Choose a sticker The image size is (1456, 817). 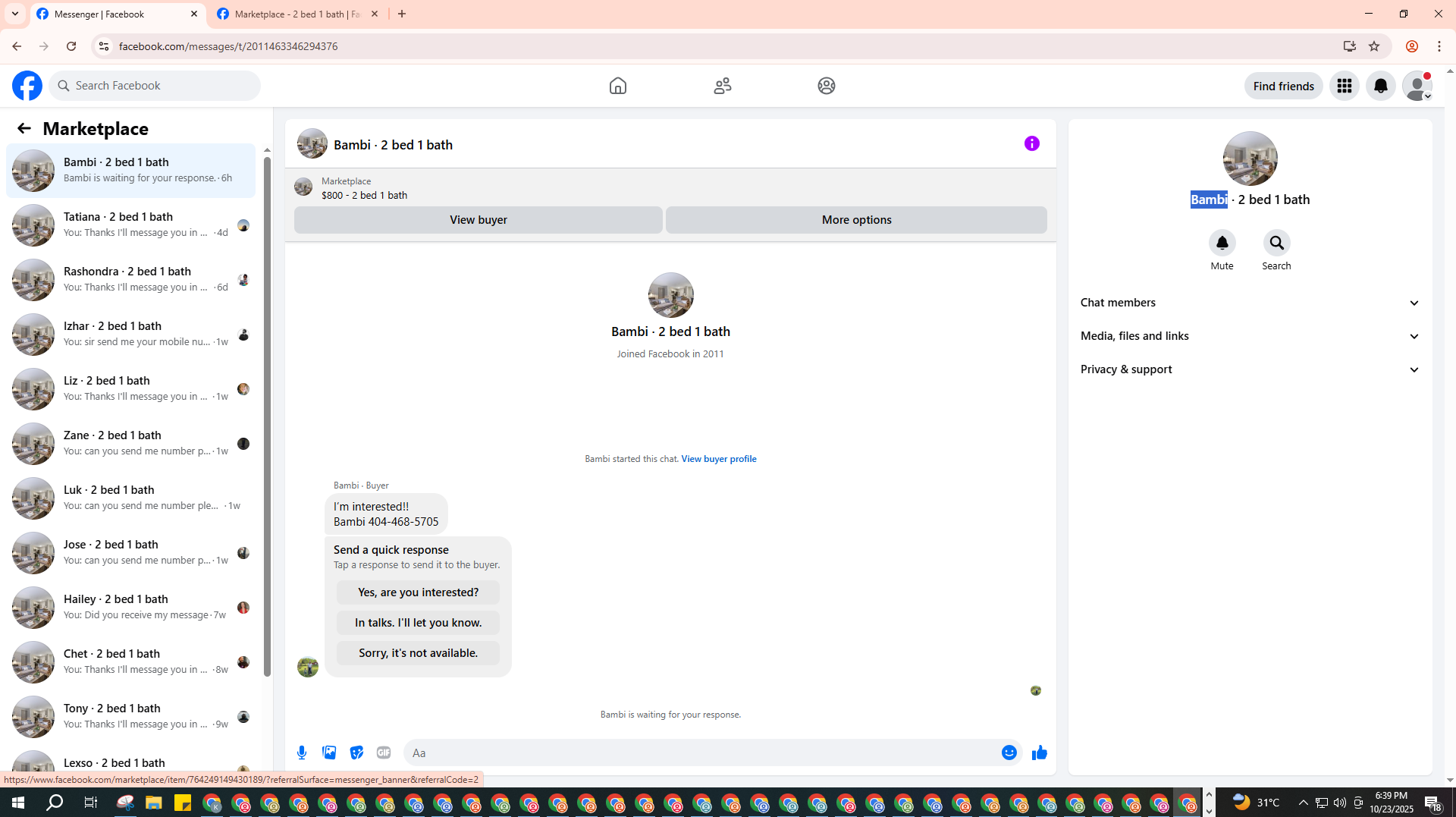[356, 753]
